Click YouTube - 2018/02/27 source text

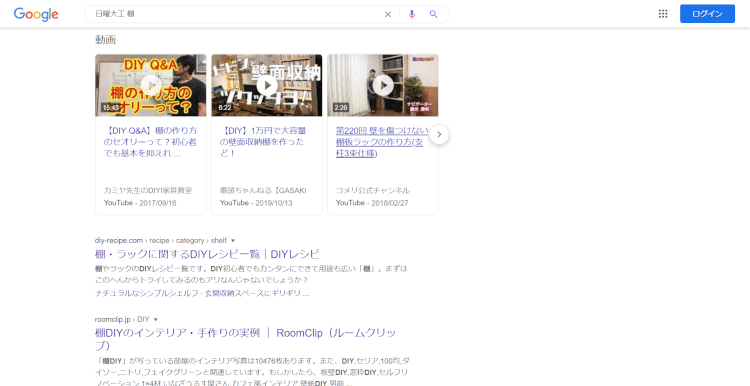[372, 203]
